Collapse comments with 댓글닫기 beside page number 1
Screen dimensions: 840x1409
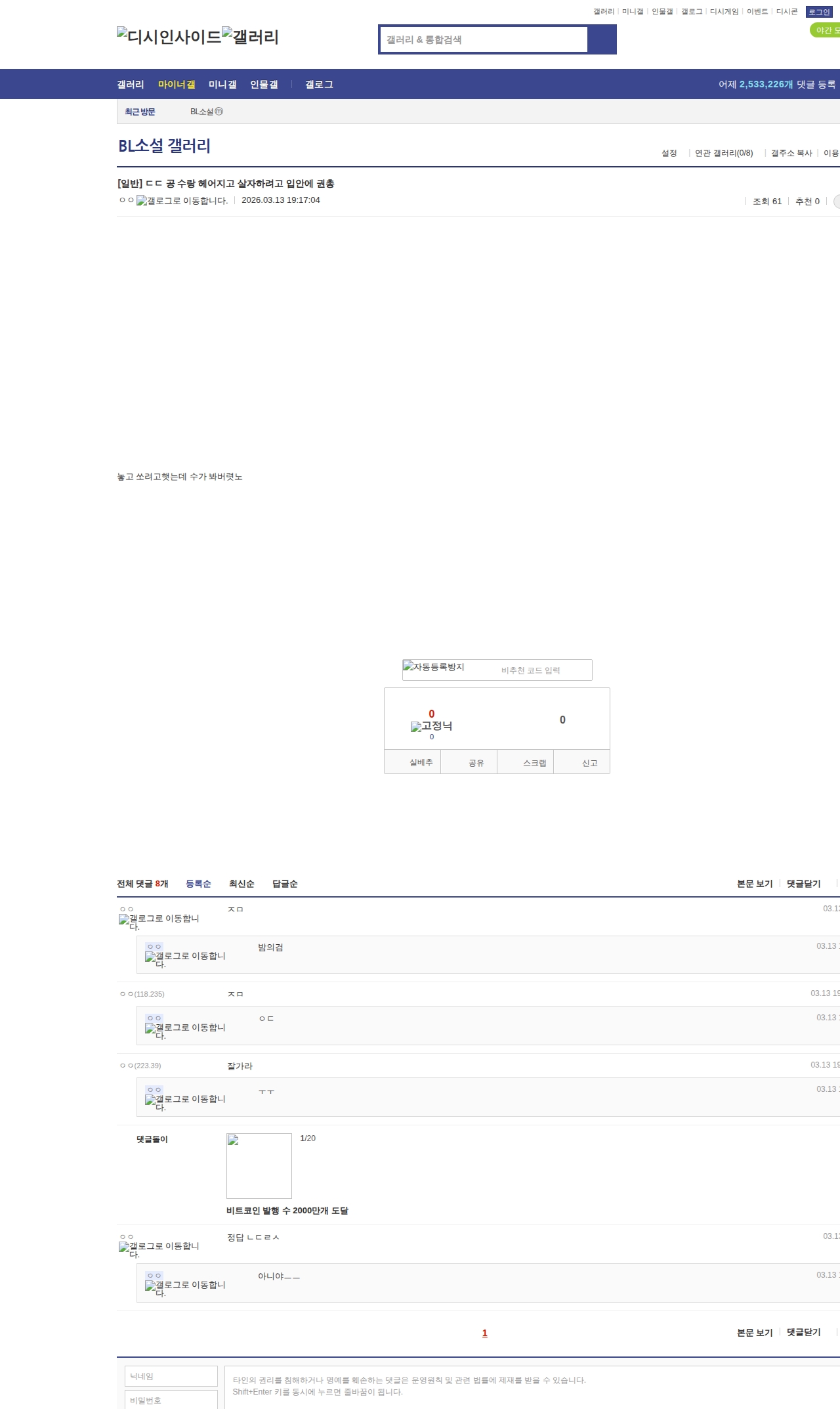tap(804, 1332)
